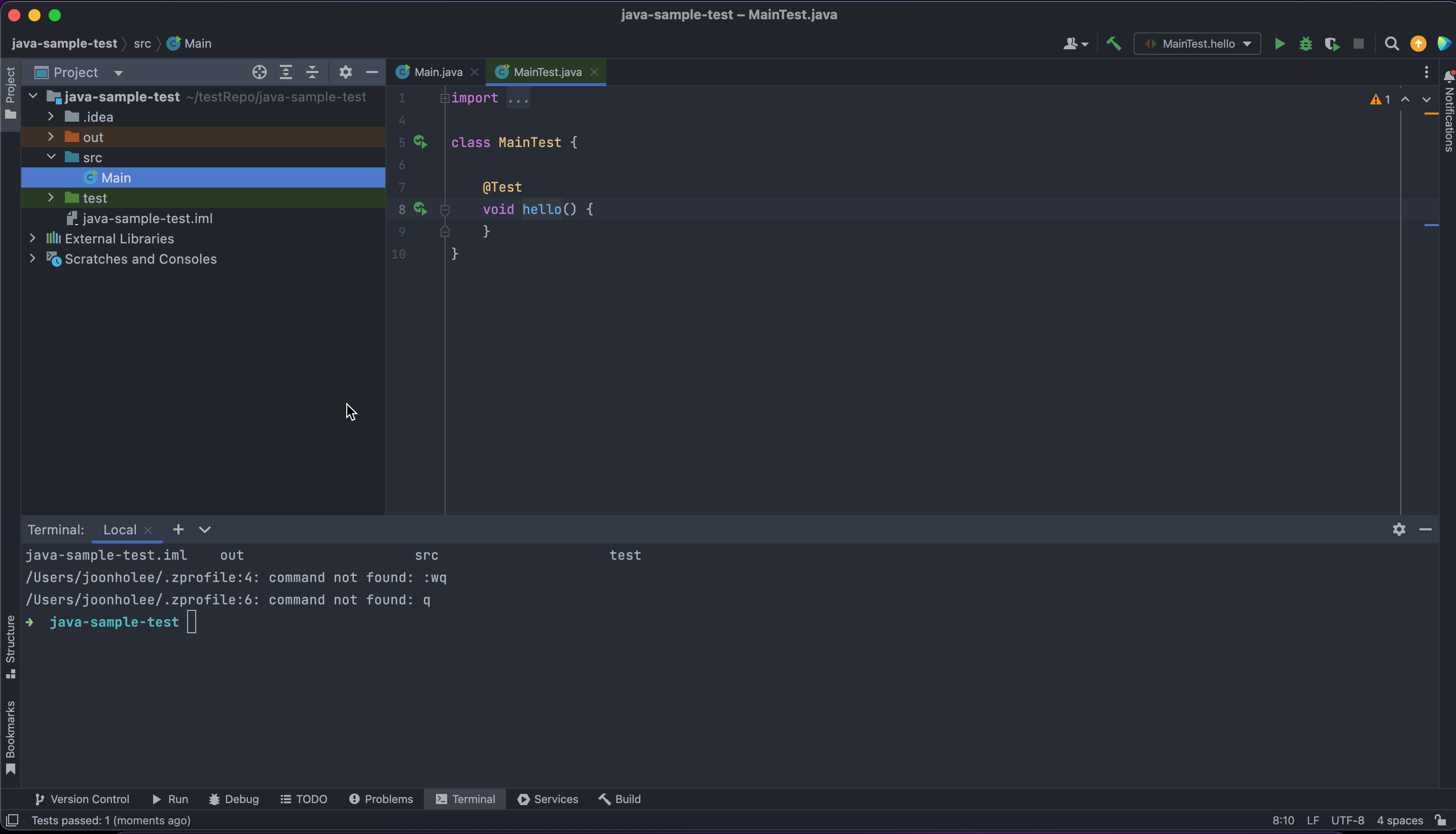Click the orange warning stripe in the editor scrollbar
The height and width of the screenshot is (834, 1456).
click(x=1431, y=114)
